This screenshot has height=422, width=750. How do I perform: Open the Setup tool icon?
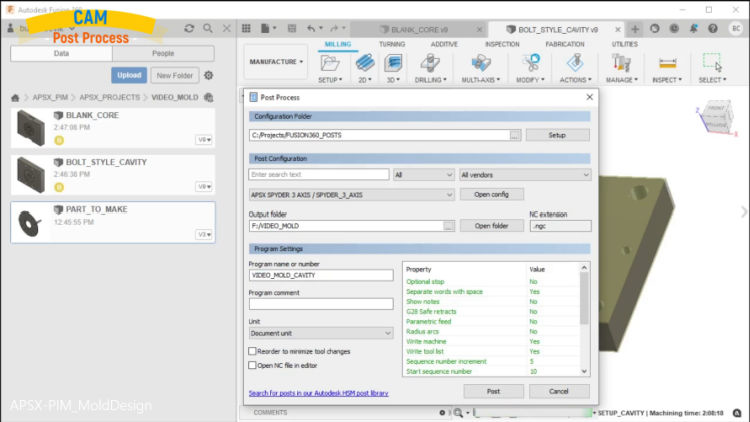point(330,63)
